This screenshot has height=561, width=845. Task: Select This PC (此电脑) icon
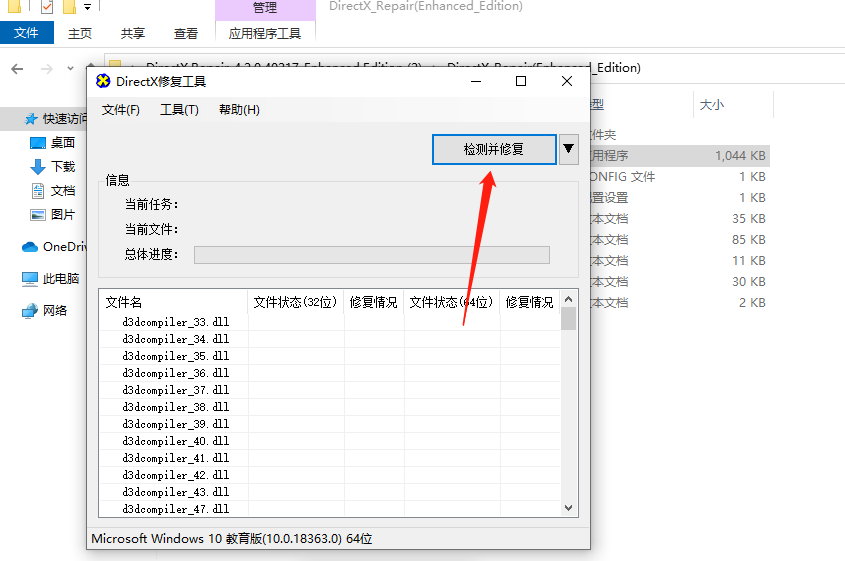(30, 279)
